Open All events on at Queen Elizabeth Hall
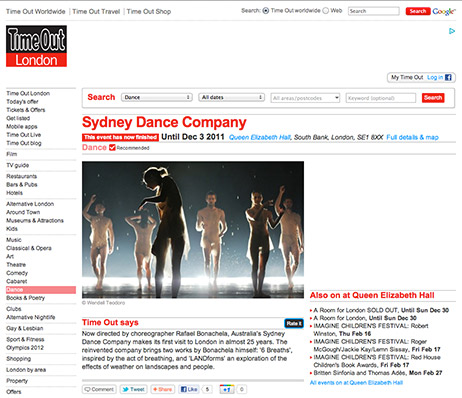462x398 pixels. tap(356, 383)
